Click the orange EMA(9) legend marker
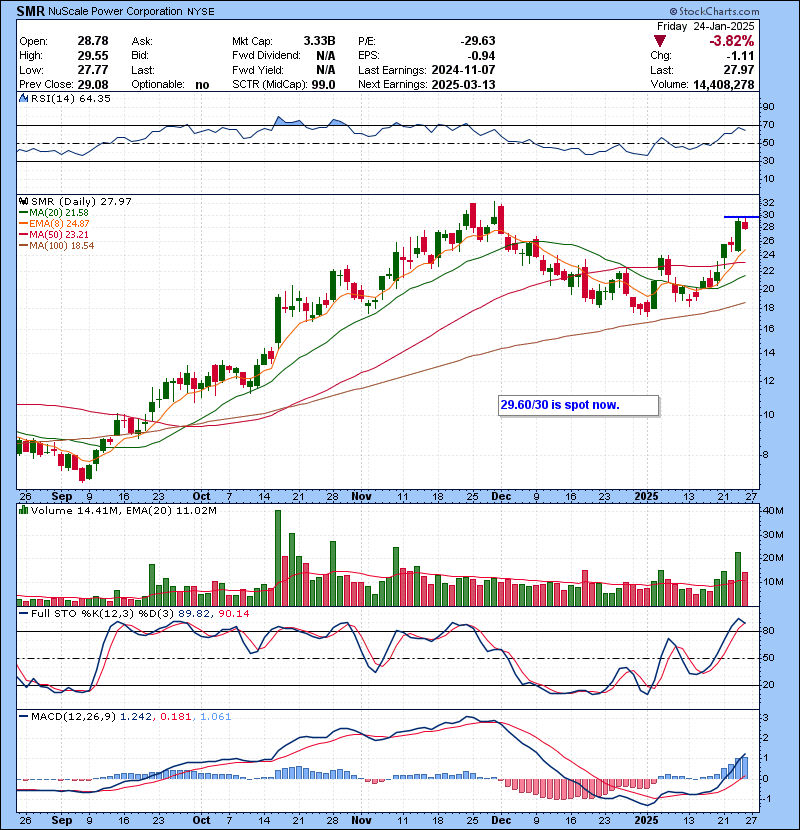Image resolution: width=800 pixels, height=830 pixels. click(23, 224)
